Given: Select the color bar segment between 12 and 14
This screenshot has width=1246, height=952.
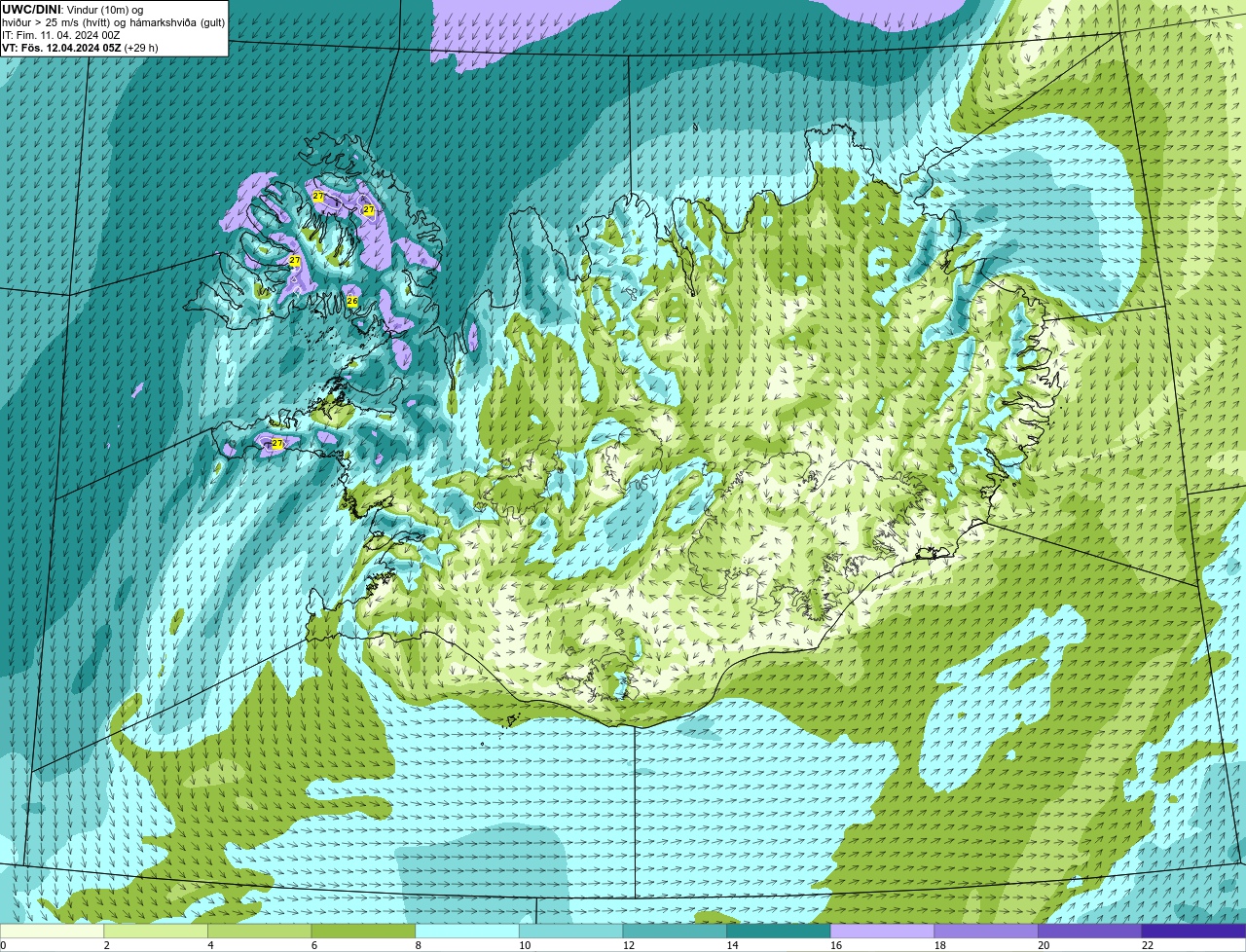Looking at the screenshot, I should tap(675, 931).
